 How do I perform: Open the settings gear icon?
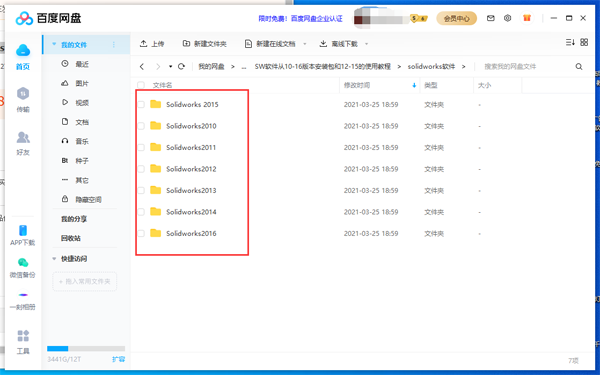pos(507,18)
